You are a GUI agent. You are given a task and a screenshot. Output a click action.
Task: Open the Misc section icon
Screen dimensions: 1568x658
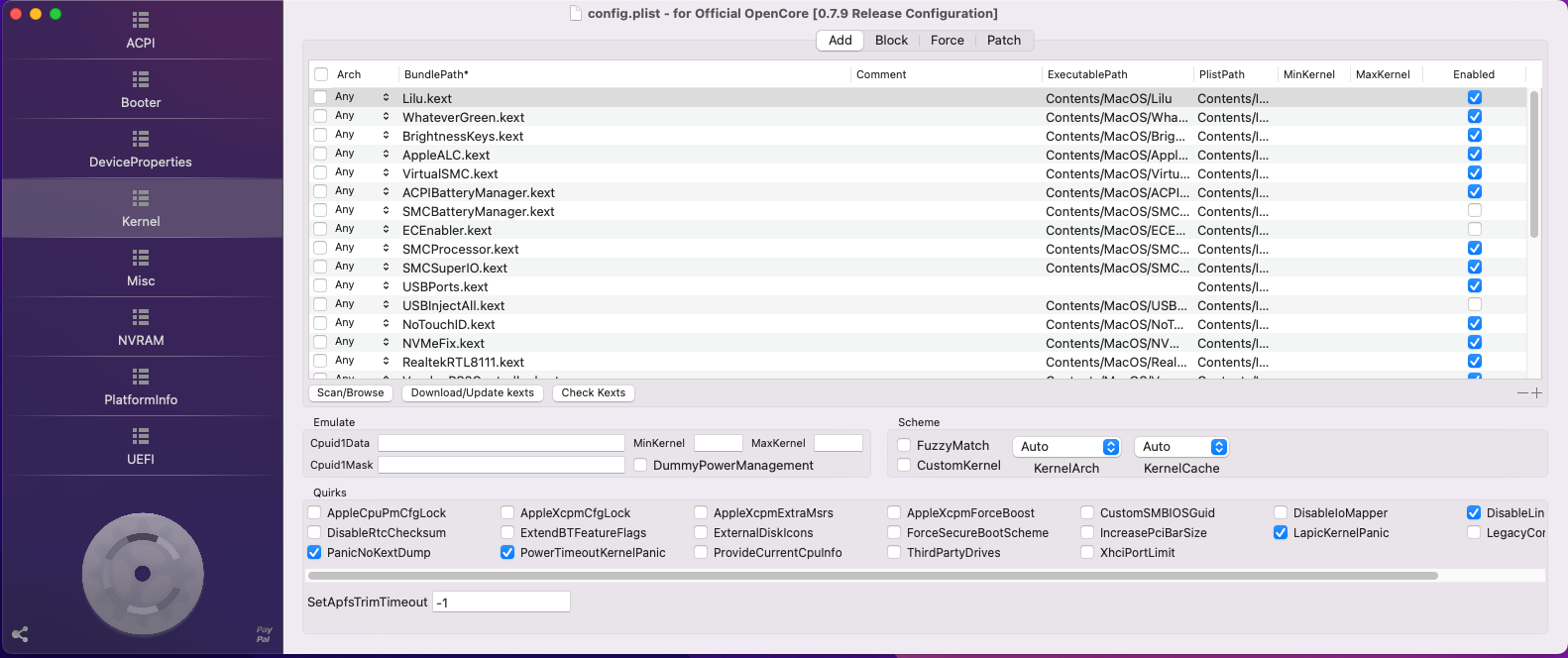(141, 258)
